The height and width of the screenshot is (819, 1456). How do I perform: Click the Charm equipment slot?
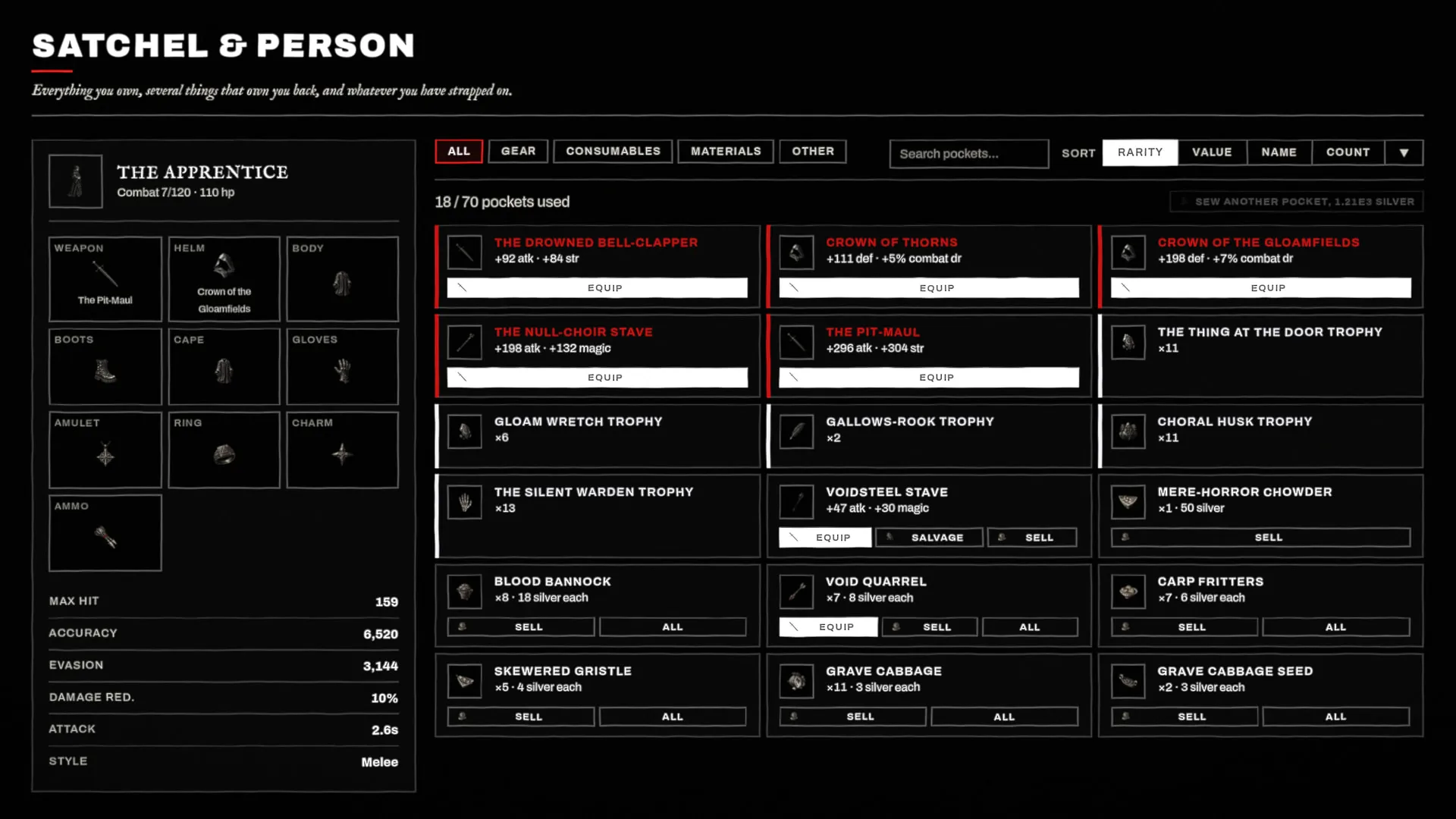343,450
